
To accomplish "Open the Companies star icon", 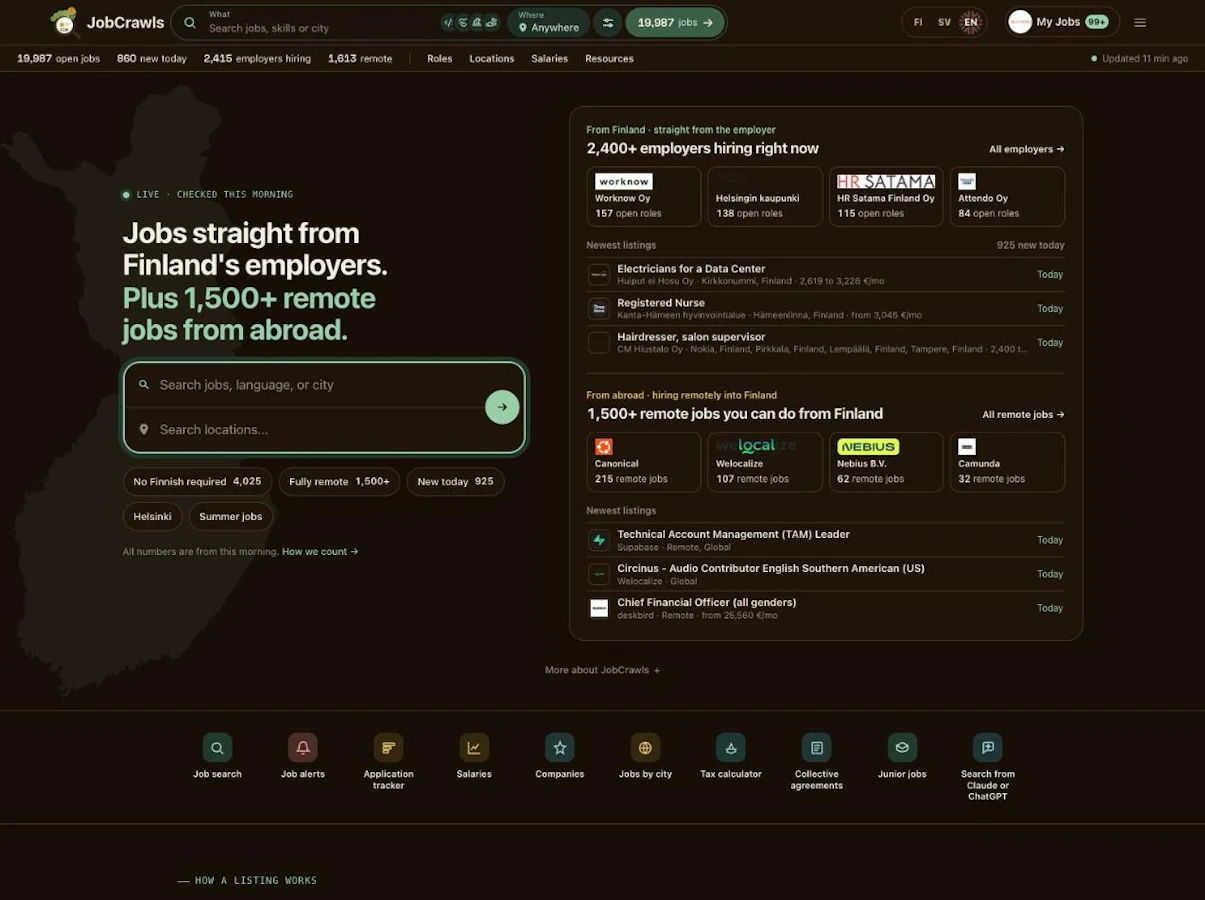I will tap(560, 747).
